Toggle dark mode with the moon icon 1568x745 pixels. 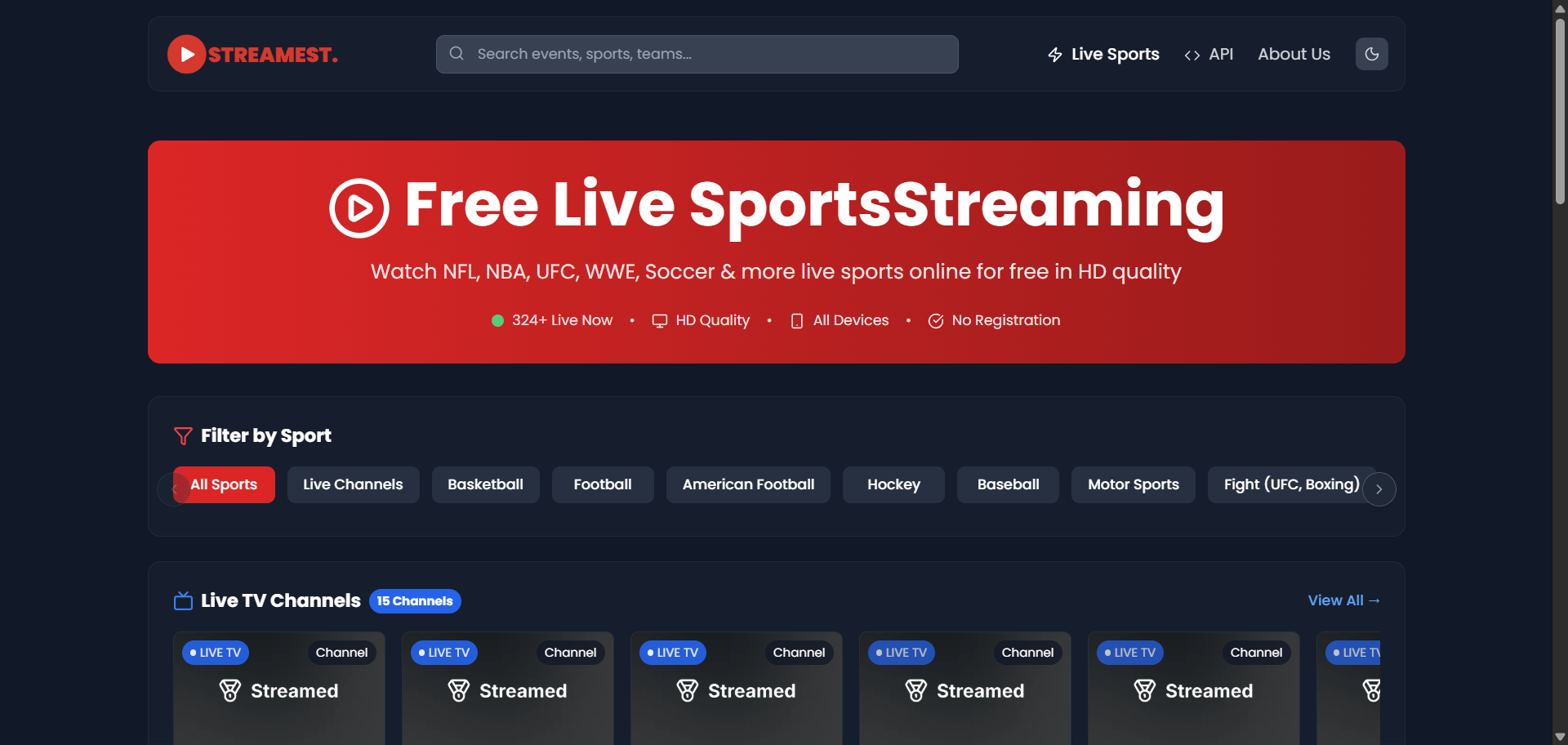click(1371, 54)
